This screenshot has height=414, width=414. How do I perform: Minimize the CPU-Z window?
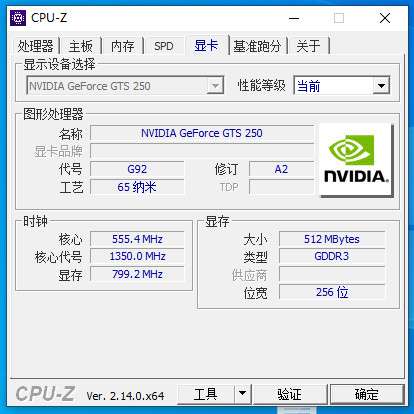(294, 18)
